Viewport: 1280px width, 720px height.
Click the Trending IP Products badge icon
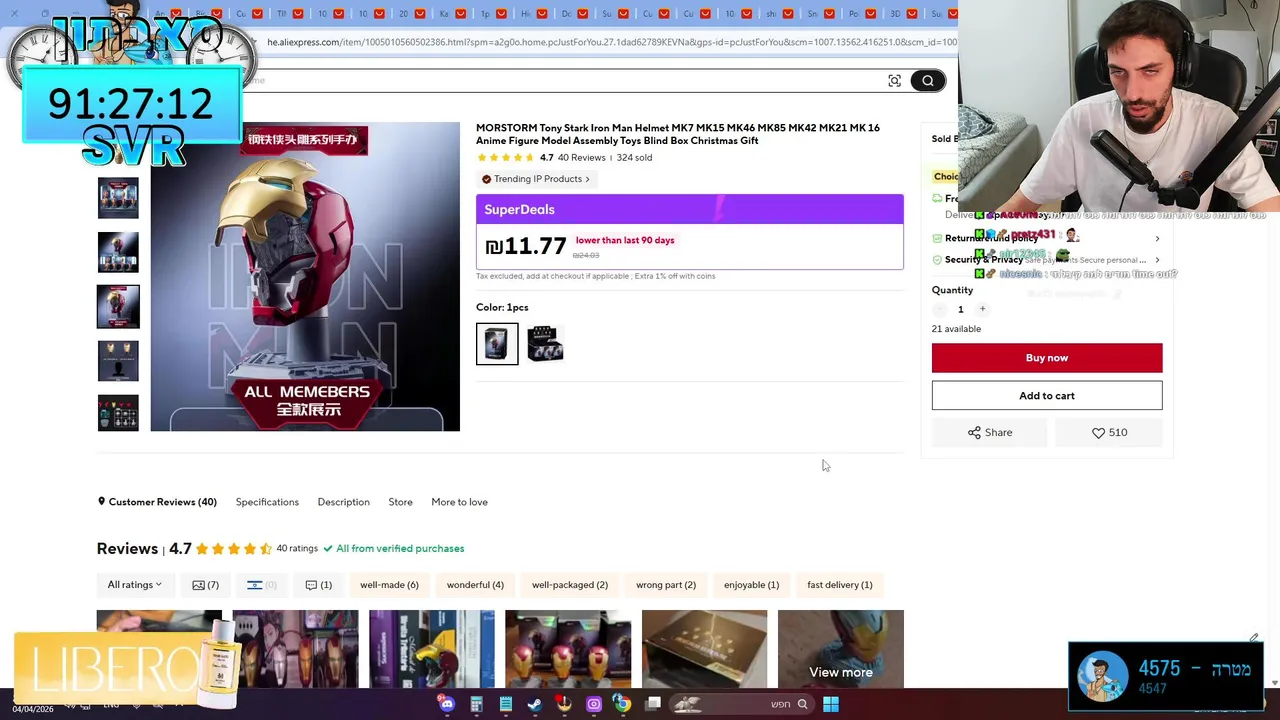[x=487, y=179]
